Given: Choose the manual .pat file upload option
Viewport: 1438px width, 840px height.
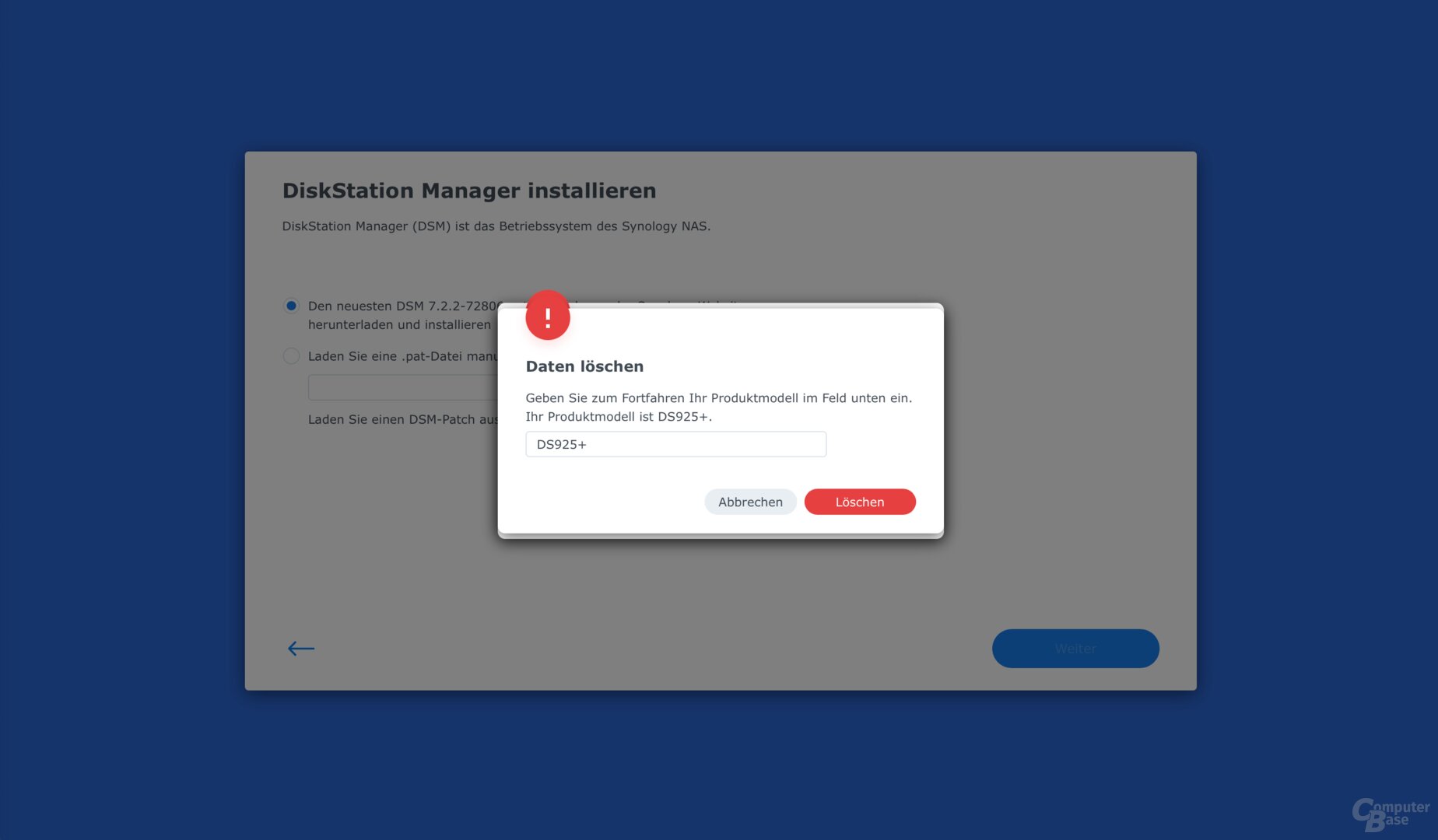Looking at the screenshot, I should [x=291, y=356].
